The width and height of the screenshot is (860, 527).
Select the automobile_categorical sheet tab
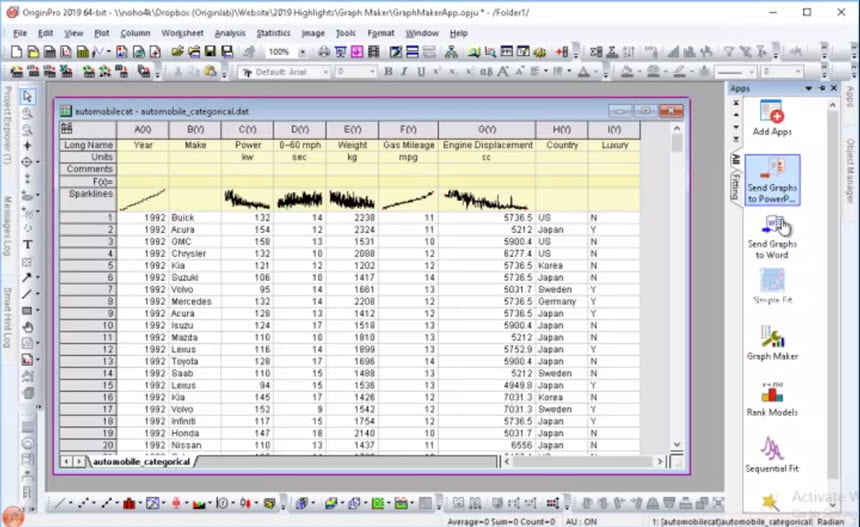[141, 462]
